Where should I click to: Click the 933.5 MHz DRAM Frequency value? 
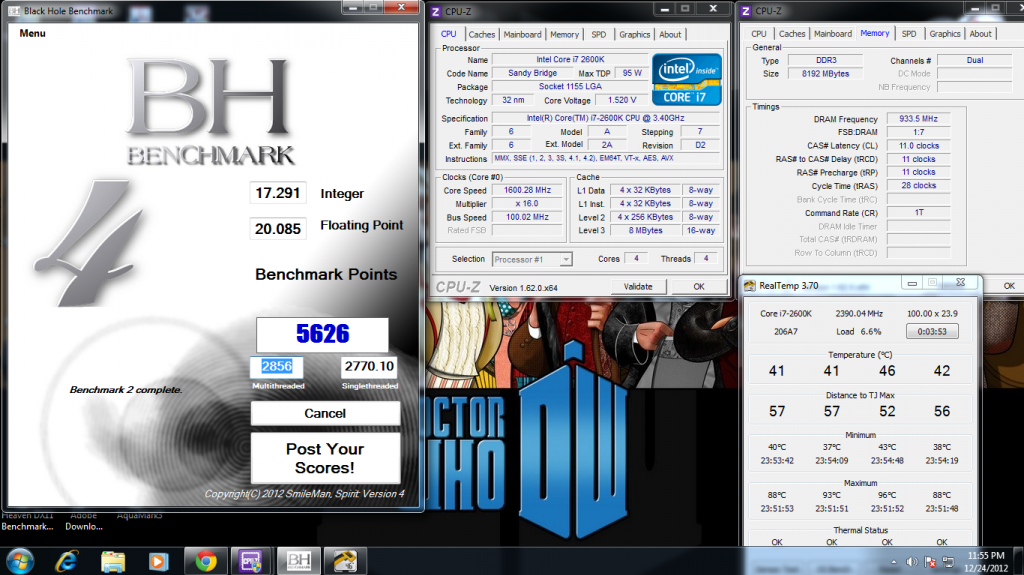coord(918,119)
